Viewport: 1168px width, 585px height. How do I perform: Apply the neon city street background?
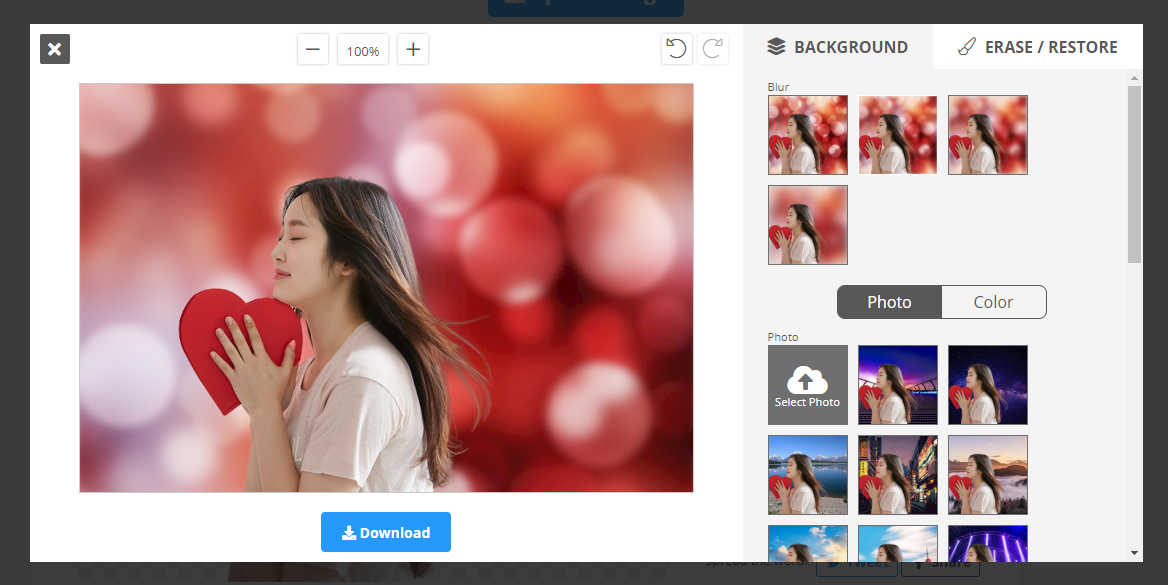click(898, 475)
